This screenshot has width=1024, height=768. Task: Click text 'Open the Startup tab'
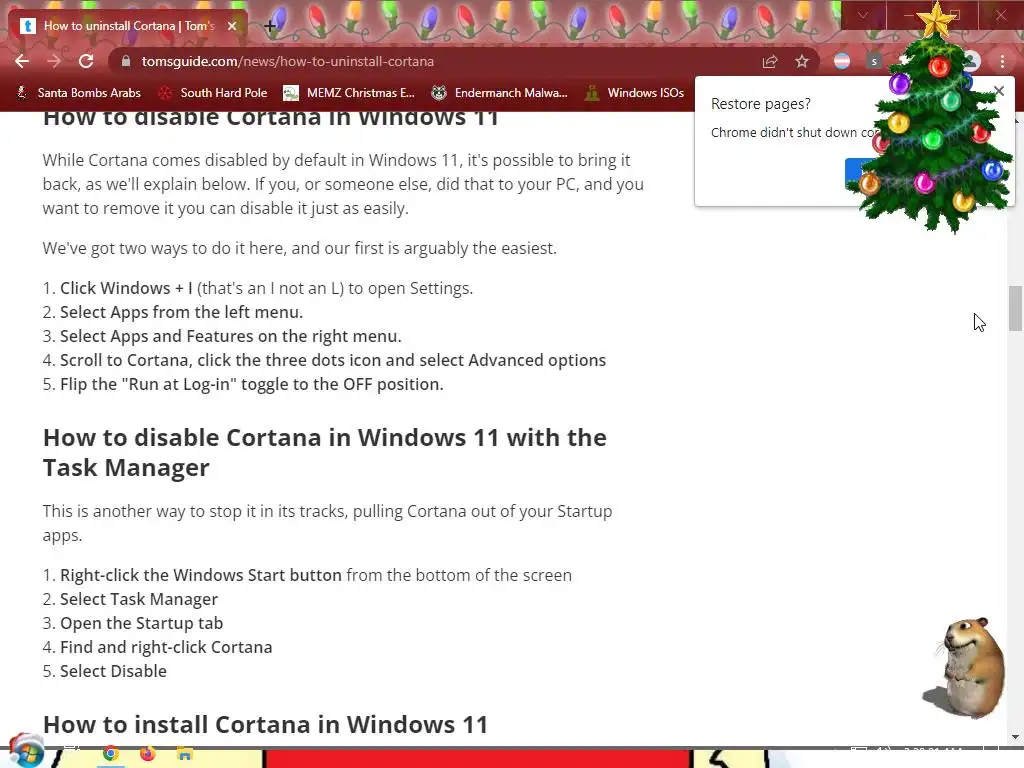(x=142, y=623)
